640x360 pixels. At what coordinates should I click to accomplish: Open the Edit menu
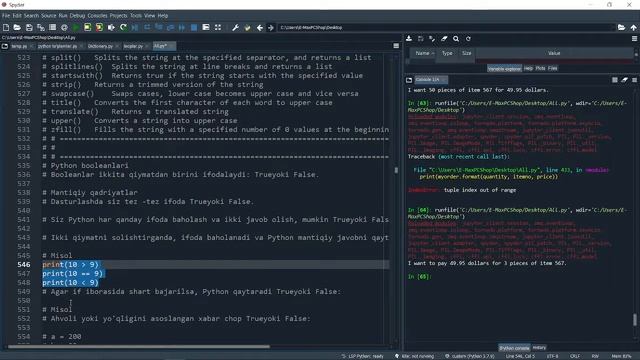(x=17, y=16)
